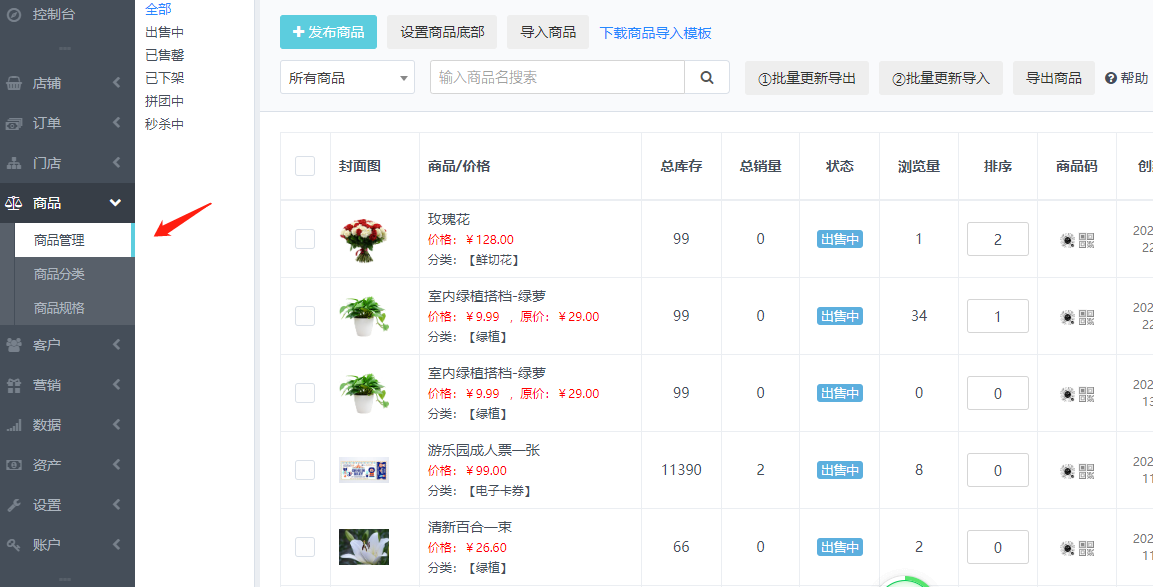Click the 发布商品 button
1153x587 pixels.
(328, 32)
